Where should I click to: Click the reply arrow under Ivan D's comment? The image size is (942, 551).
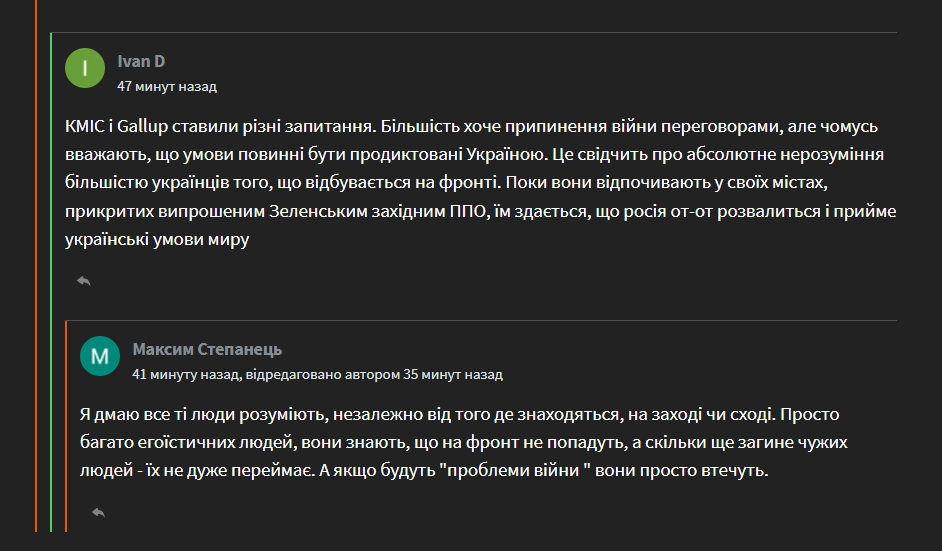[x=84, y=281]
